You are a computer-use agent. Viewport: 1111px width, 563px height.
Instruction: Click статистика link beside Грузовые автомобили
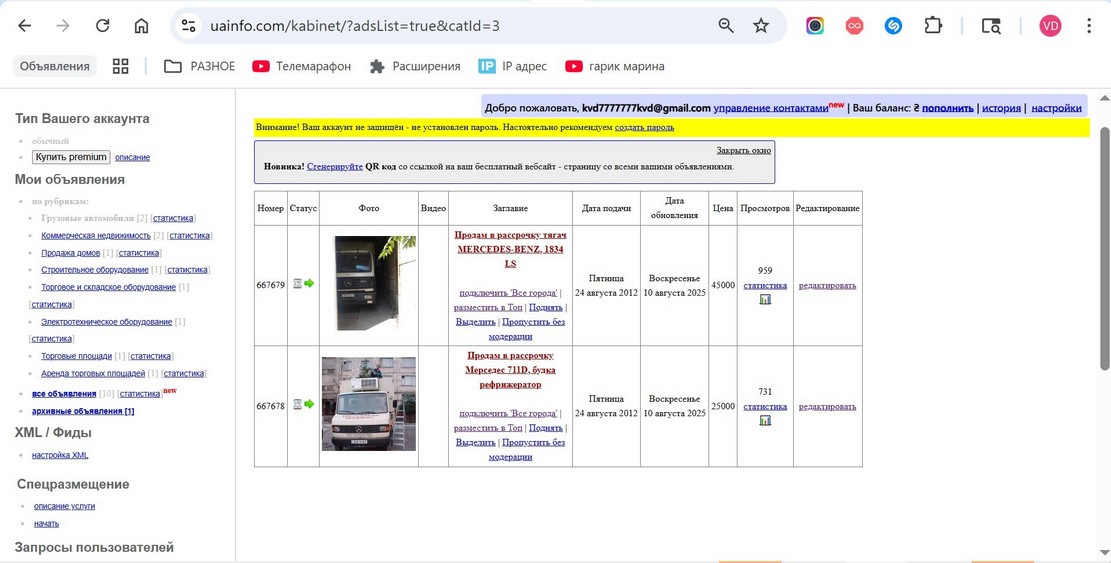pos(173,218)
